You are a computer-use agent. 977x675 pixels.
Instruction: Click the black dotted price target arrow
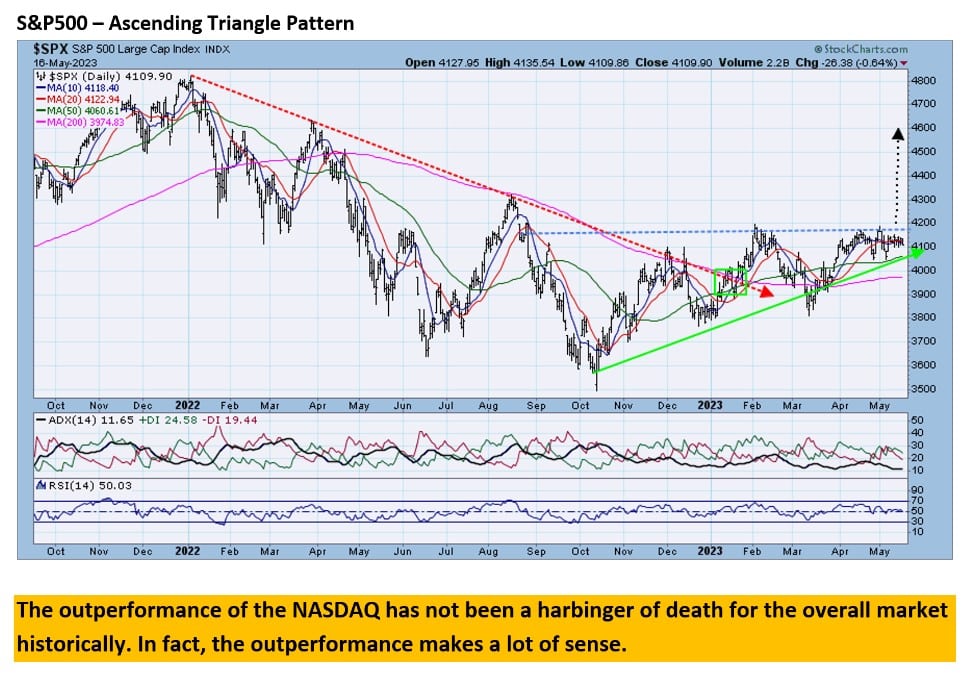897,160
